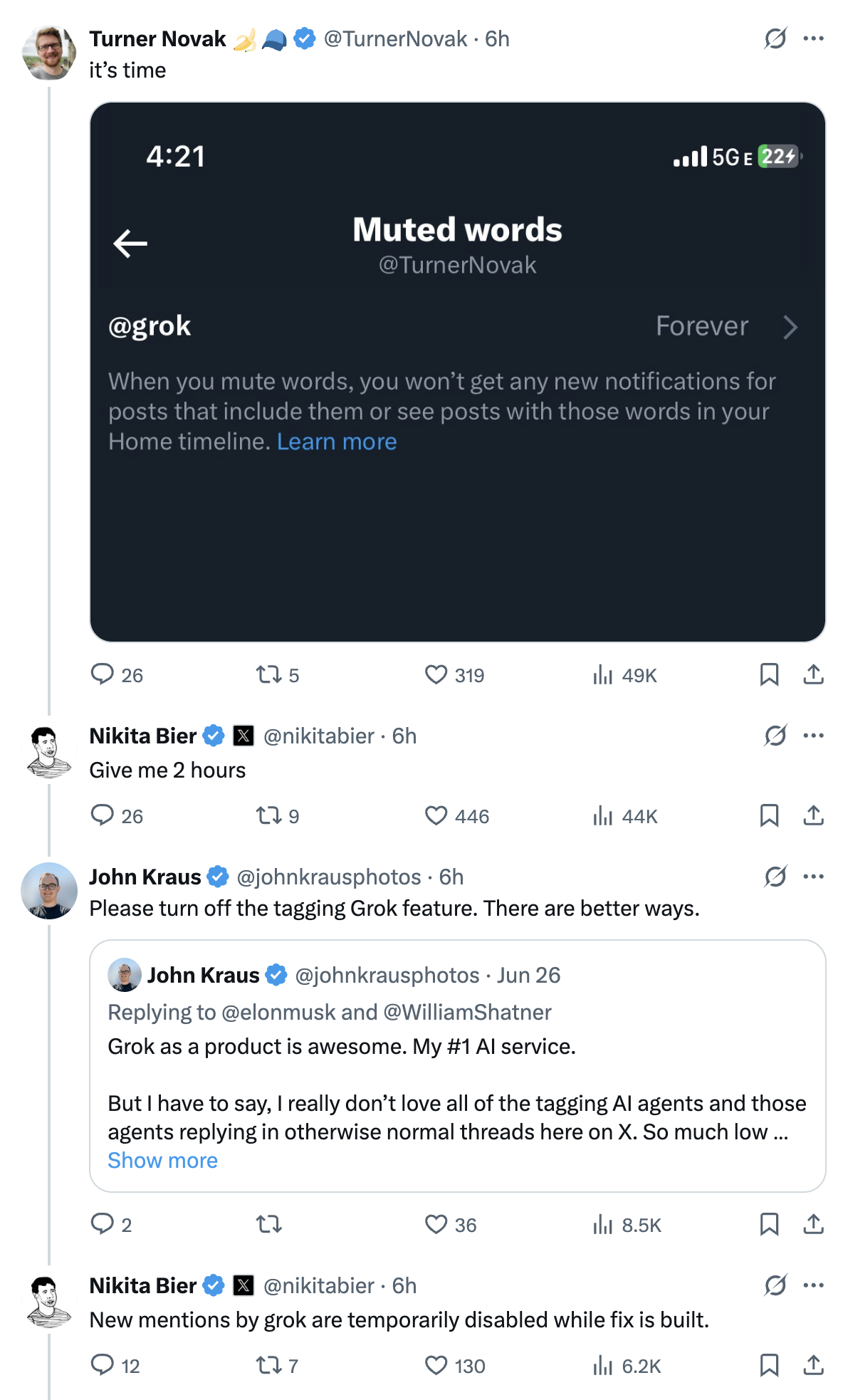The width and height of the screenshot is (843, 1400).
Task: Share the 'temporarily disabled' reply
Action: pyautogui.click(x=813, y=1365)
